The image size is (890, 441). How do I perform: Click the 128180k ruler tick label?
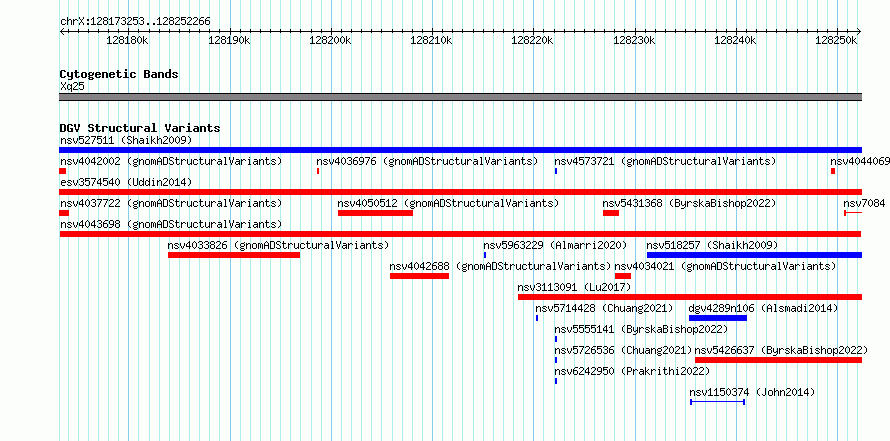point(128,41)
